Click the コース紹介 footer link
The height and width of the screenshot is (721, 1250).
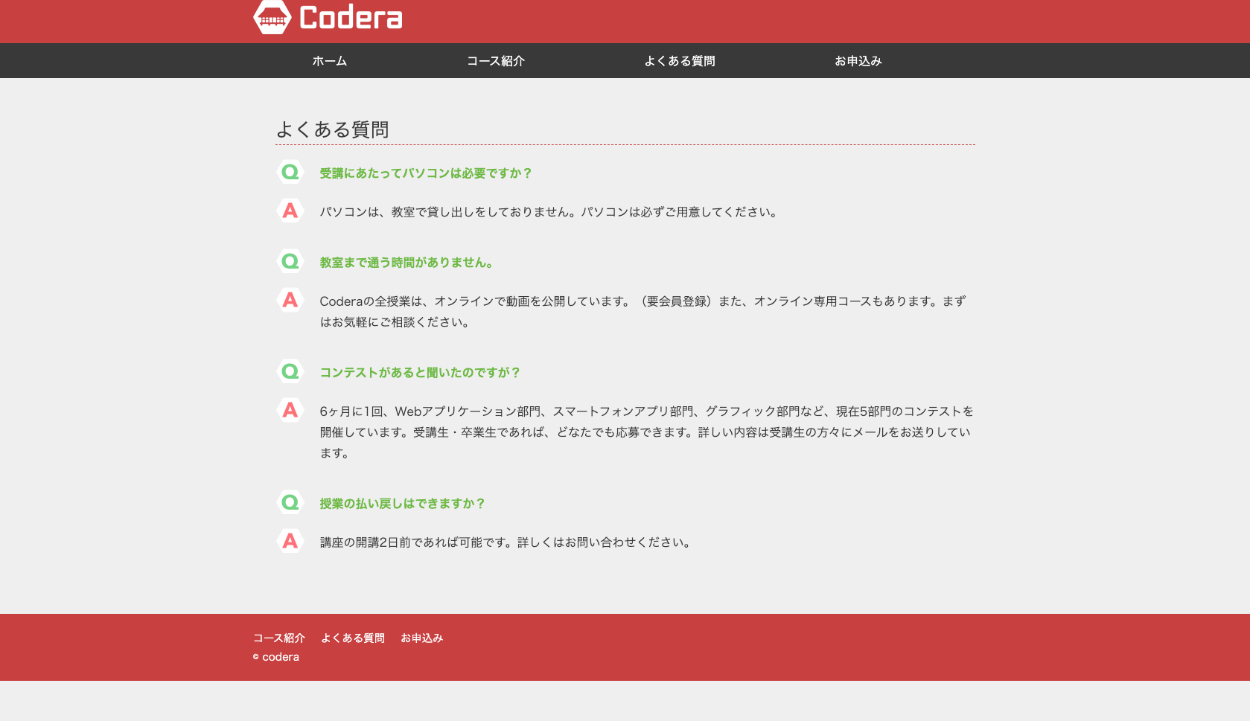(279, 638)
